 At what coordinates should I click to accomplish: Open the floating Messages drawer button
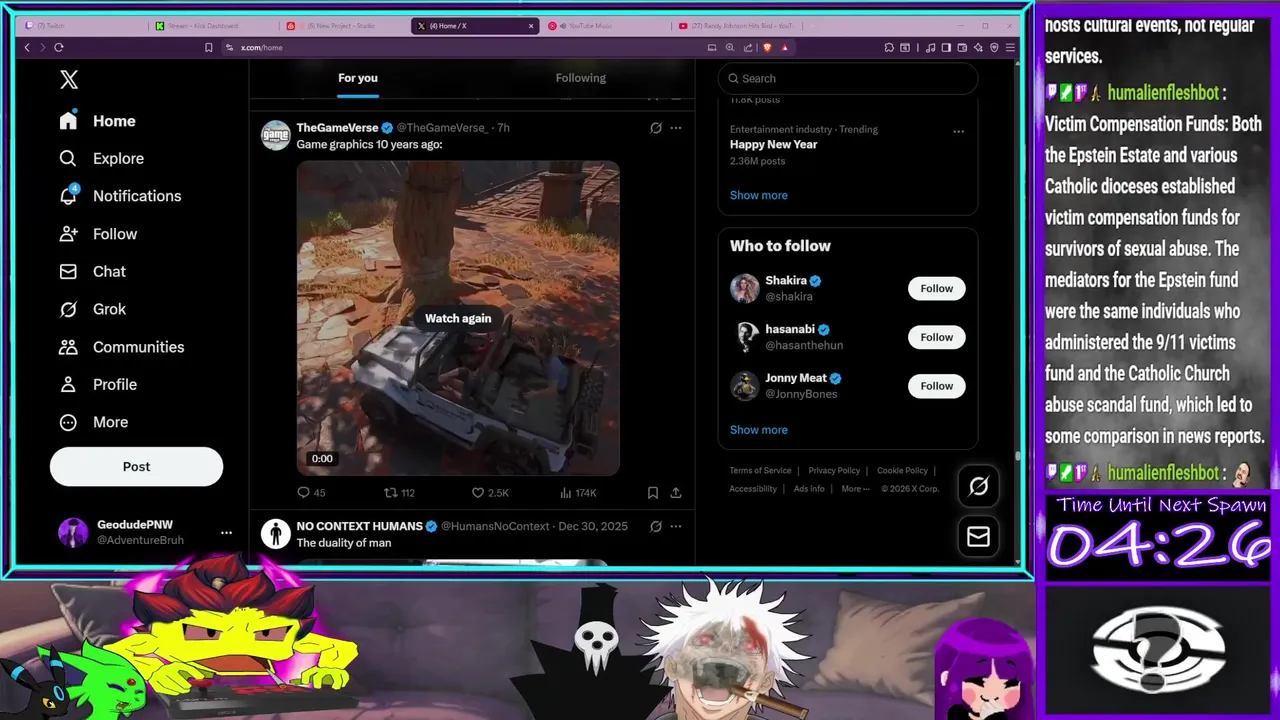[x=978, y=537]
